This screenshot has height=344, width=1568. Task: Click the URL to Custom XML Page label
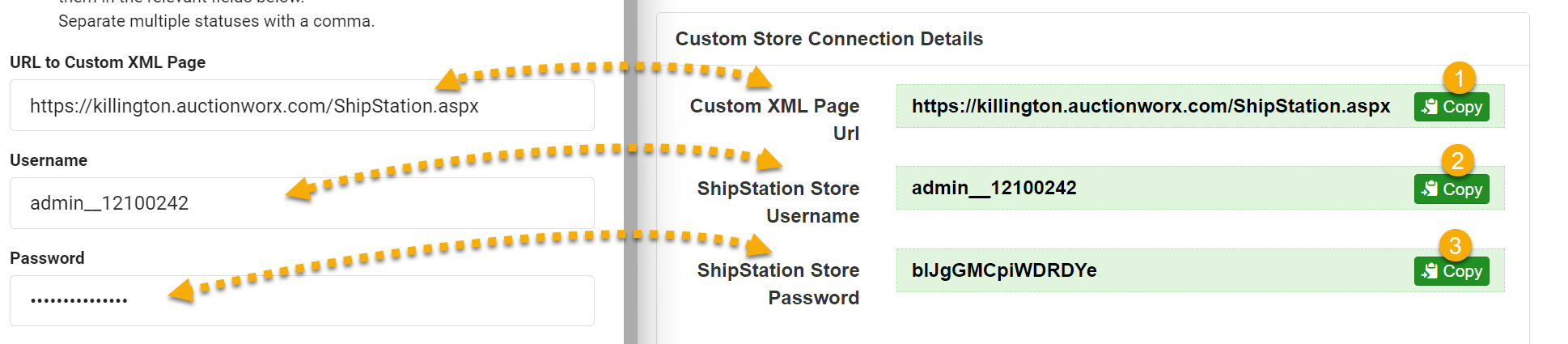click(x=108, y=62)
